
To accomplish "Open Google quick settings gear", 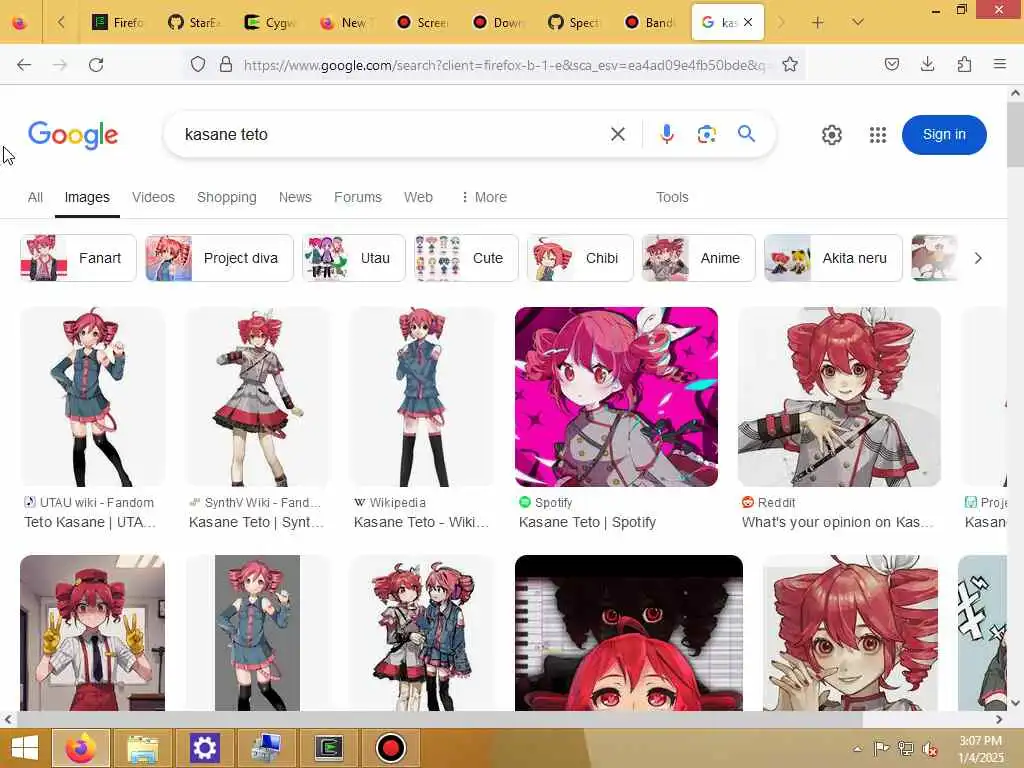I will 831,135.
